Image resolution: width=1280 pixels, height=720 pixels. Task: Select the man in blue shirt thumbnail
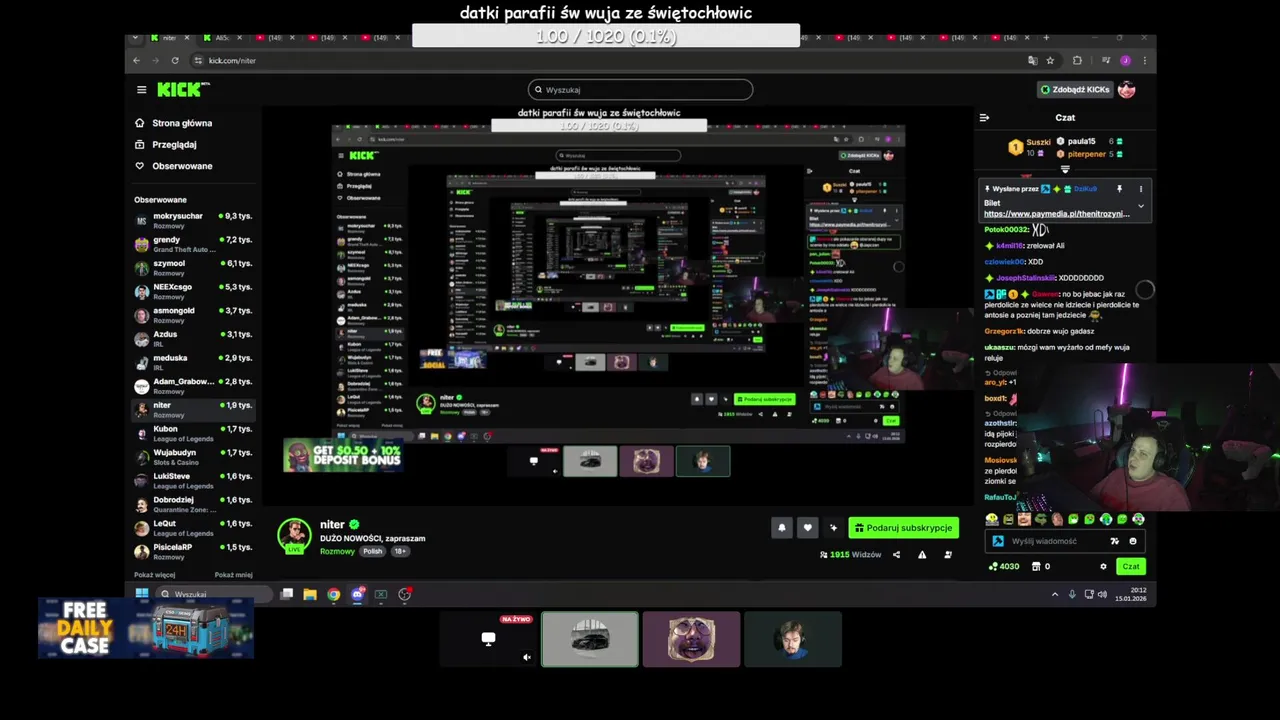point(793,639)
